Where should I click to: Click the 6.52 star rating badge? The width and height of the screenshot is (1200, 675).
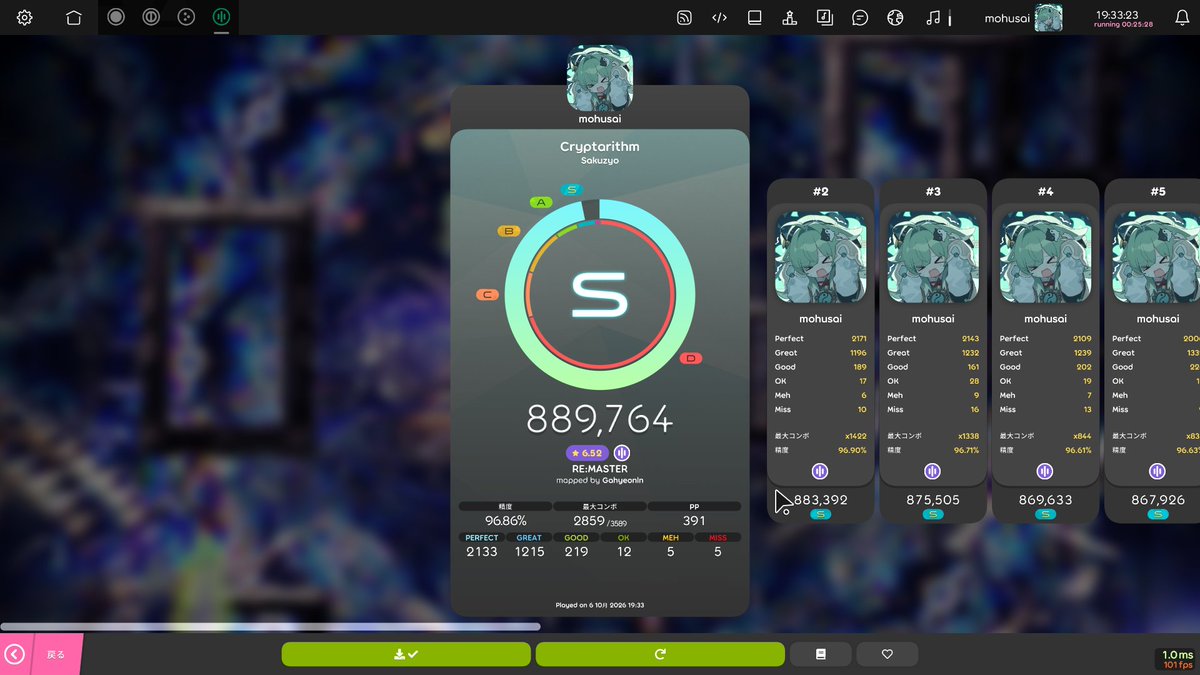[x=587, y=453]
